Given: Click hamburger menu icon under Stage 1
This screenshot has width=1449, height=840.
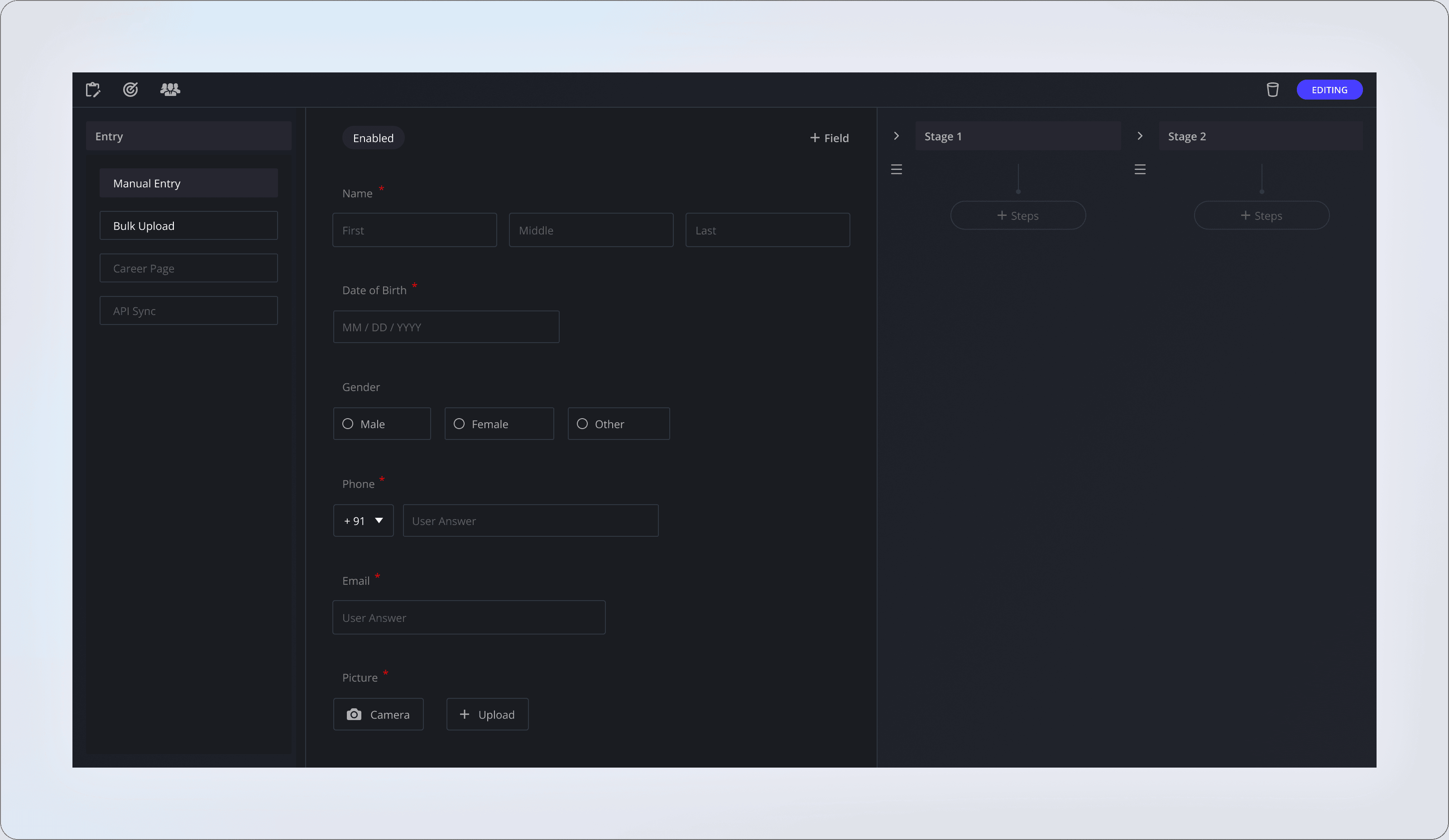Looking at the screenshot, I should pyautogui.click(x=896, y=170).
